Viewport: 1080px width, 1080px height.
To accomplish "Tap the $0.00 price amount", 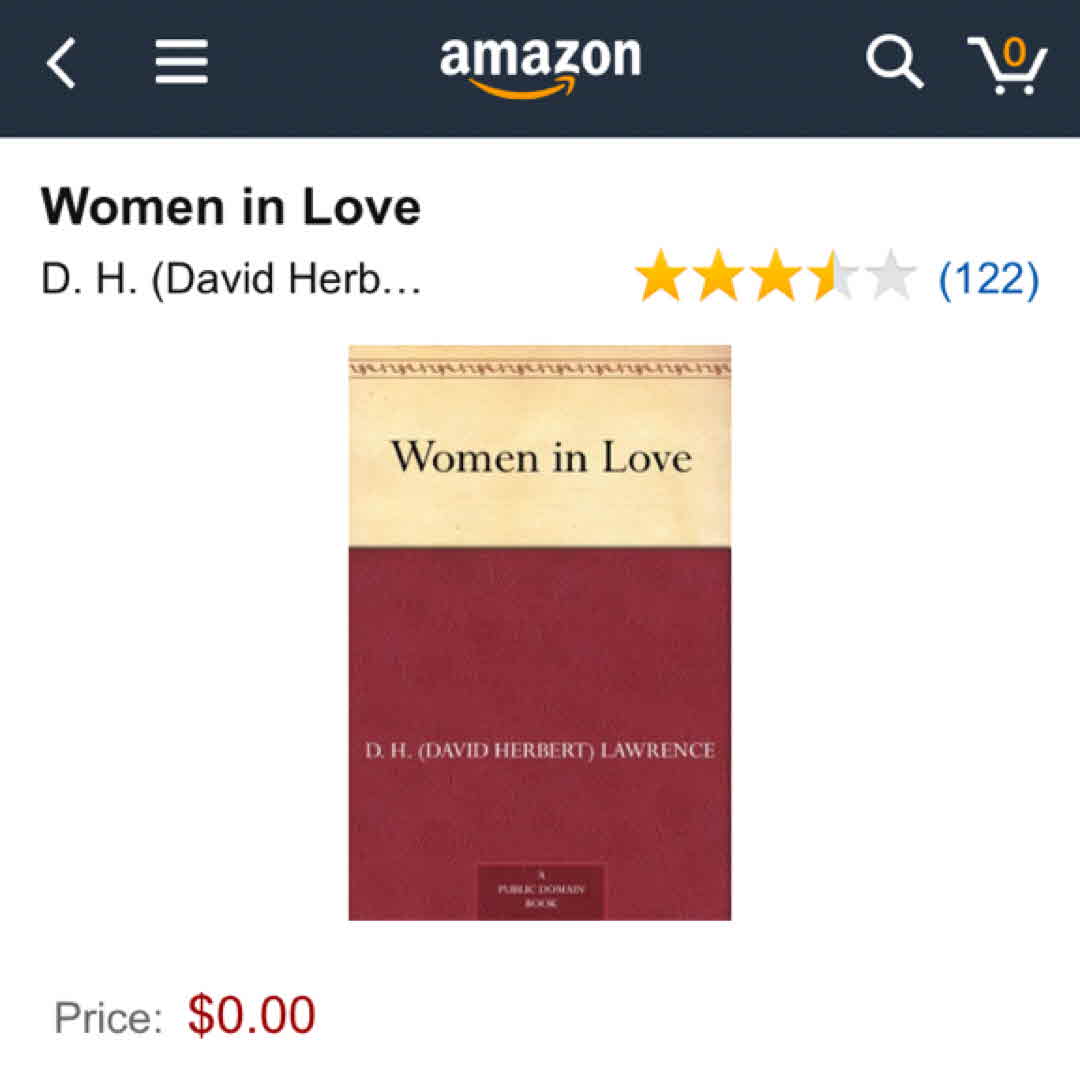I will pyautogui.click(x=251, y=1015).
